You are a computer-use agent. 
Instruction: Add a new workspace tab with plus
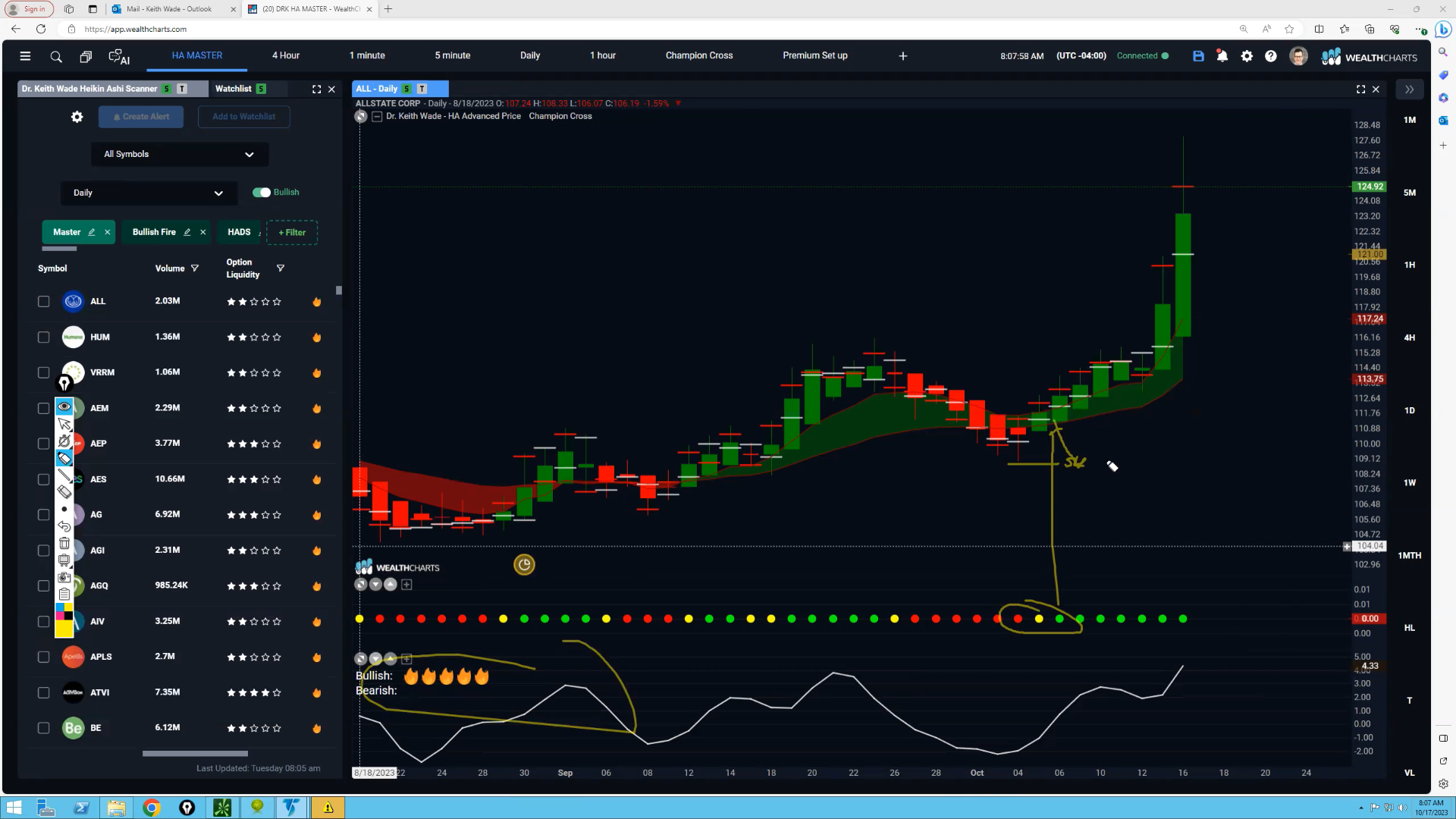pyautogui.click(x=902, y=56)
